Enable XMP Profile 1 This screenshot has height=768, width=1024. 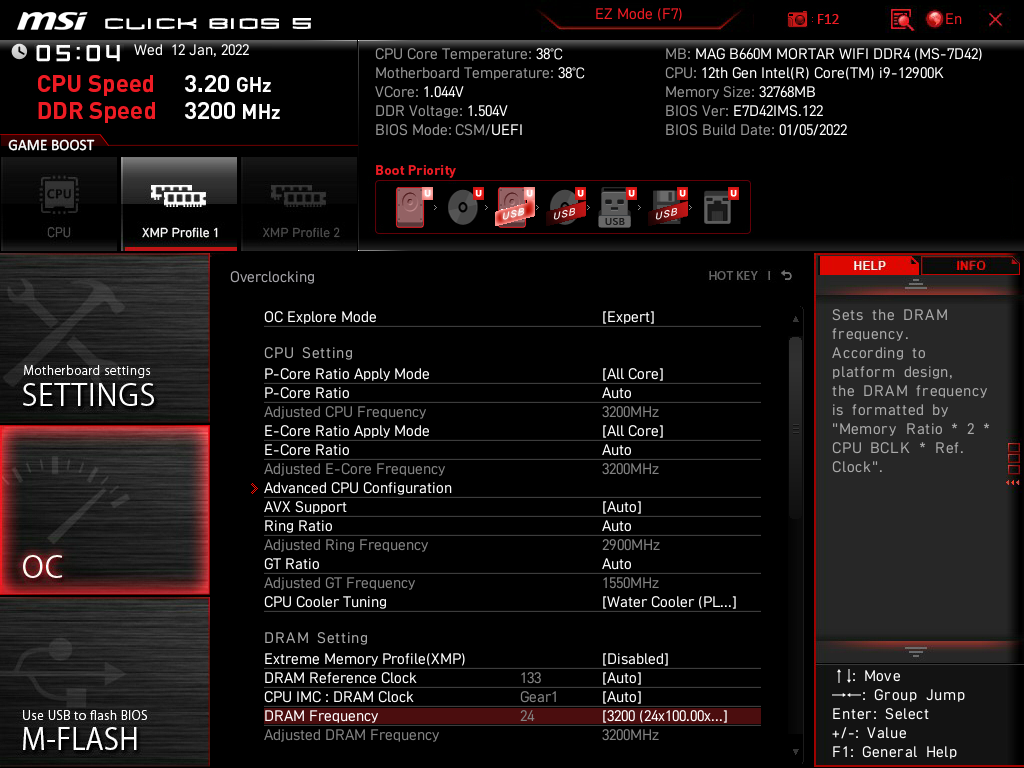point(180,204)
